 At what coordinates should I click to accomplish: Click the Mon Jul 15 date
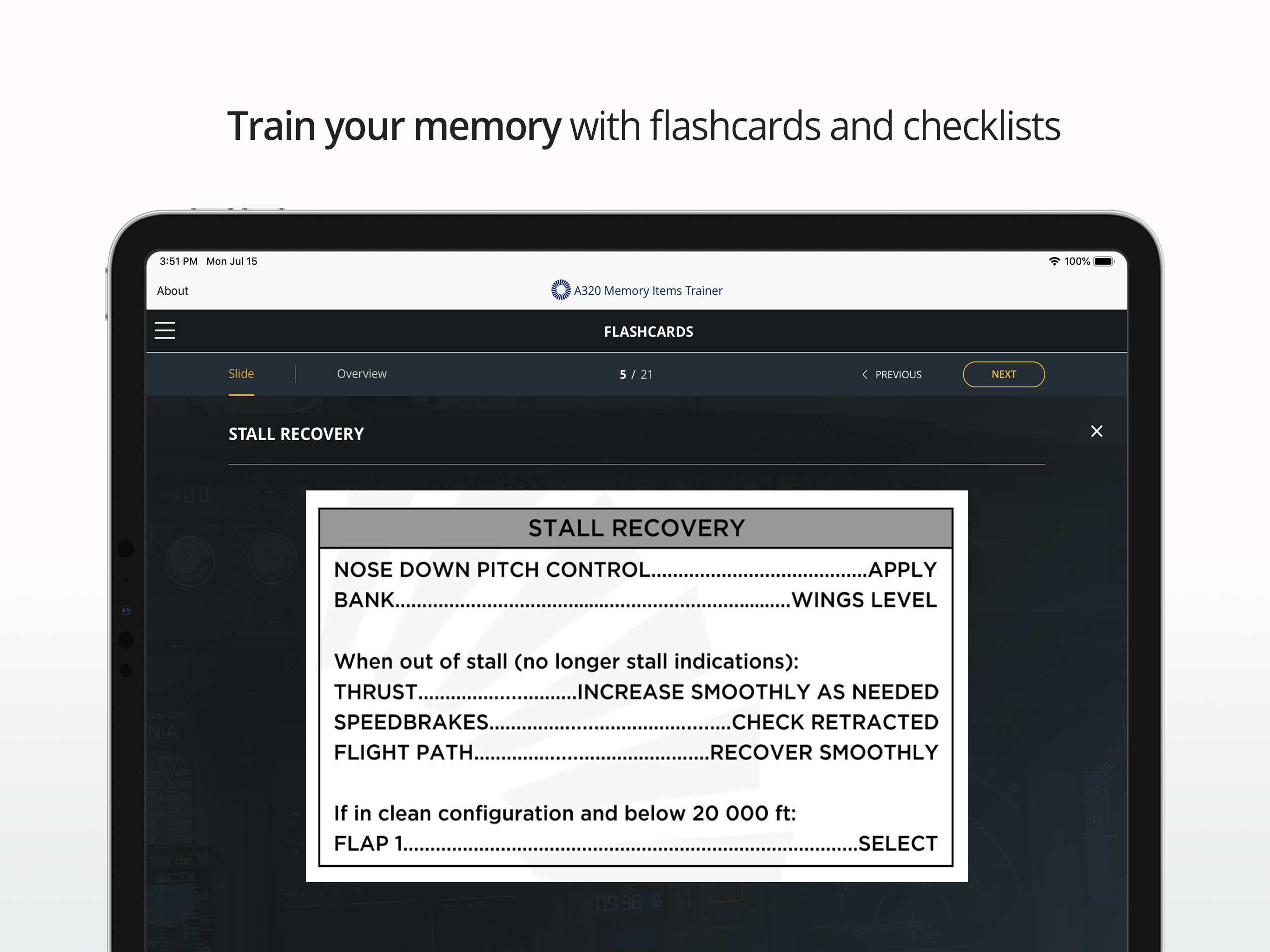click(x=232, y=261)
